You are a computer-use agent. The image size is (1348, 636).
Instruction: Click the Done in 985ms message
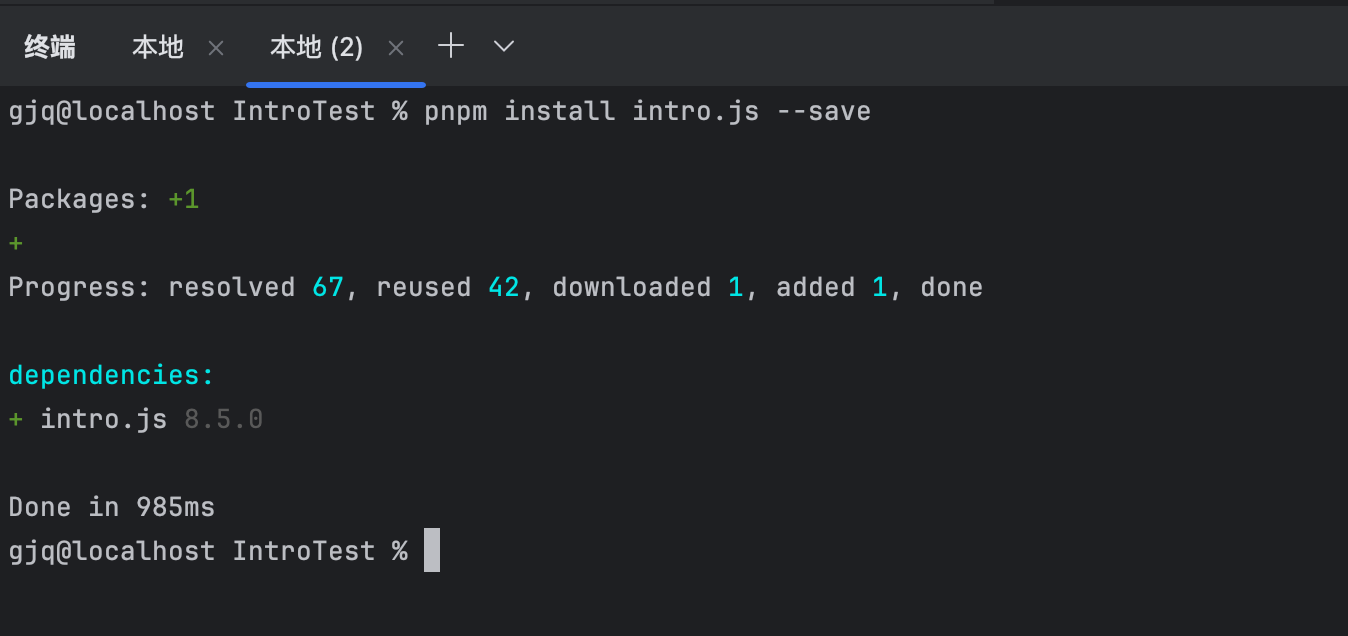pos(112,507)
